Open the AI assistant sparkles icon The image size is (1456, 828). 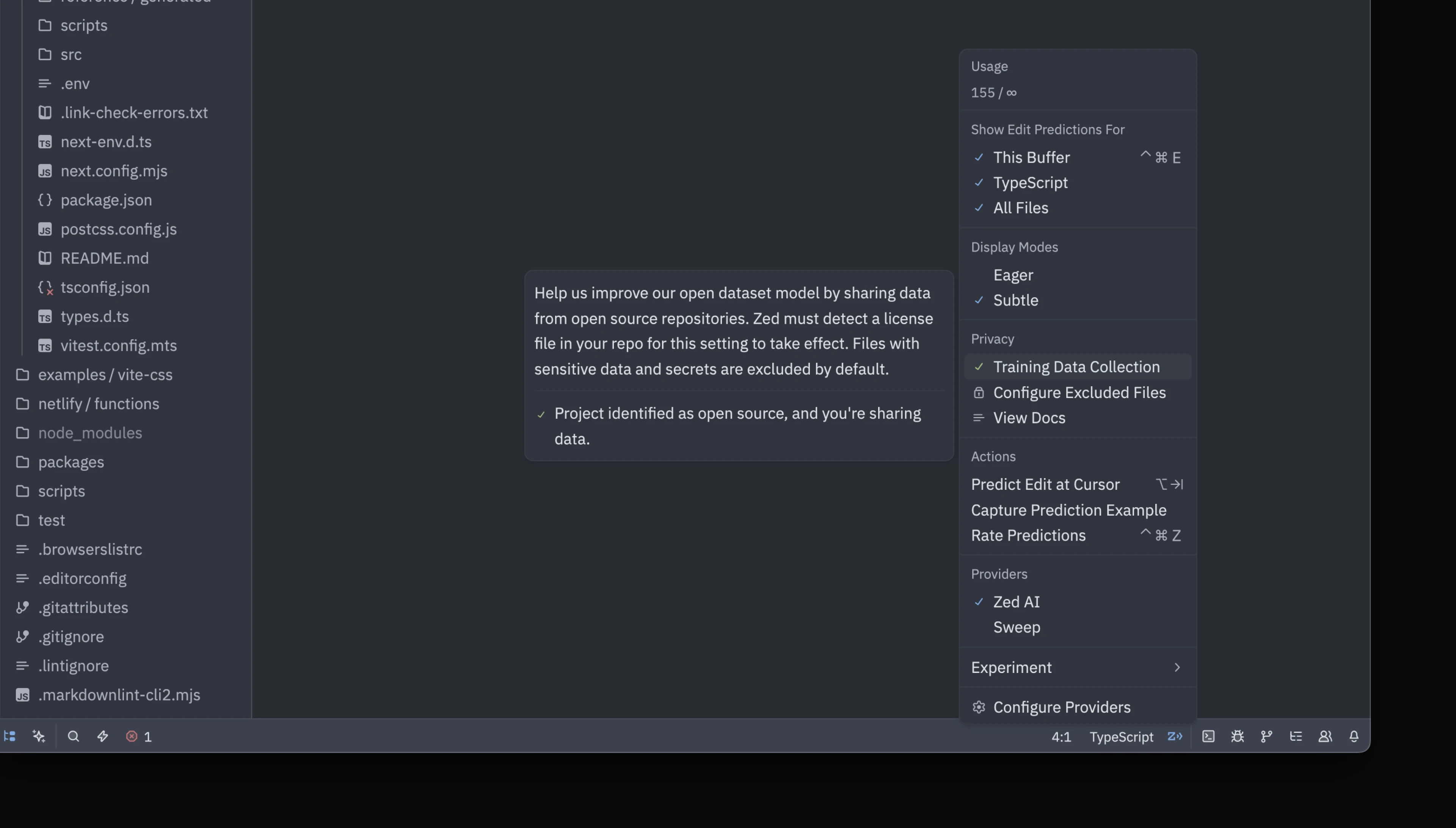38,736
